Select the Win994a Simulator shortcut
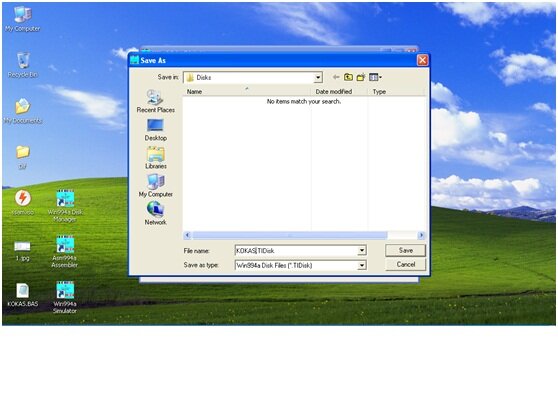This screenshot has width=558, height=403. (65, 297)
